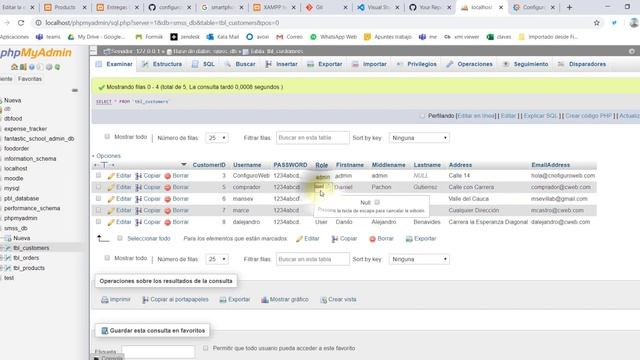Bookmark this page with the star icon
Image resolution: width=640 pixels, height=360 pixels.
pyautogui.click(x=597, y=23)
